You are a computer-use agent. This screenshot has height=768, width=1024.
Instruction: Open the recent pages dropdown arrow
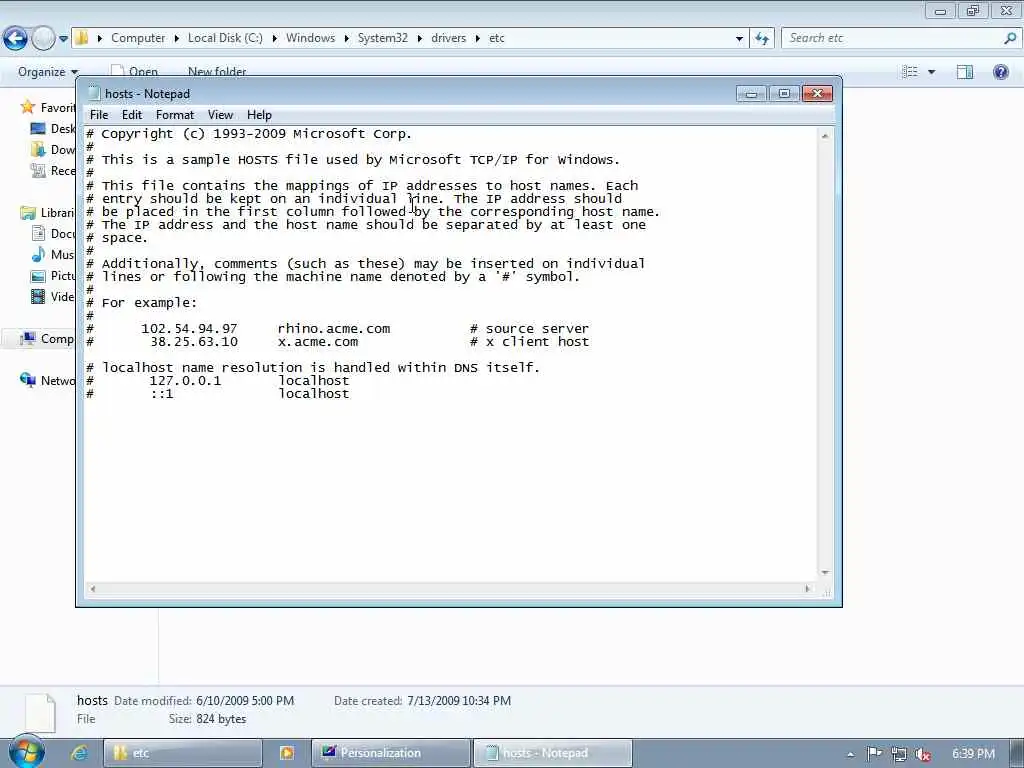pos(63,39)
